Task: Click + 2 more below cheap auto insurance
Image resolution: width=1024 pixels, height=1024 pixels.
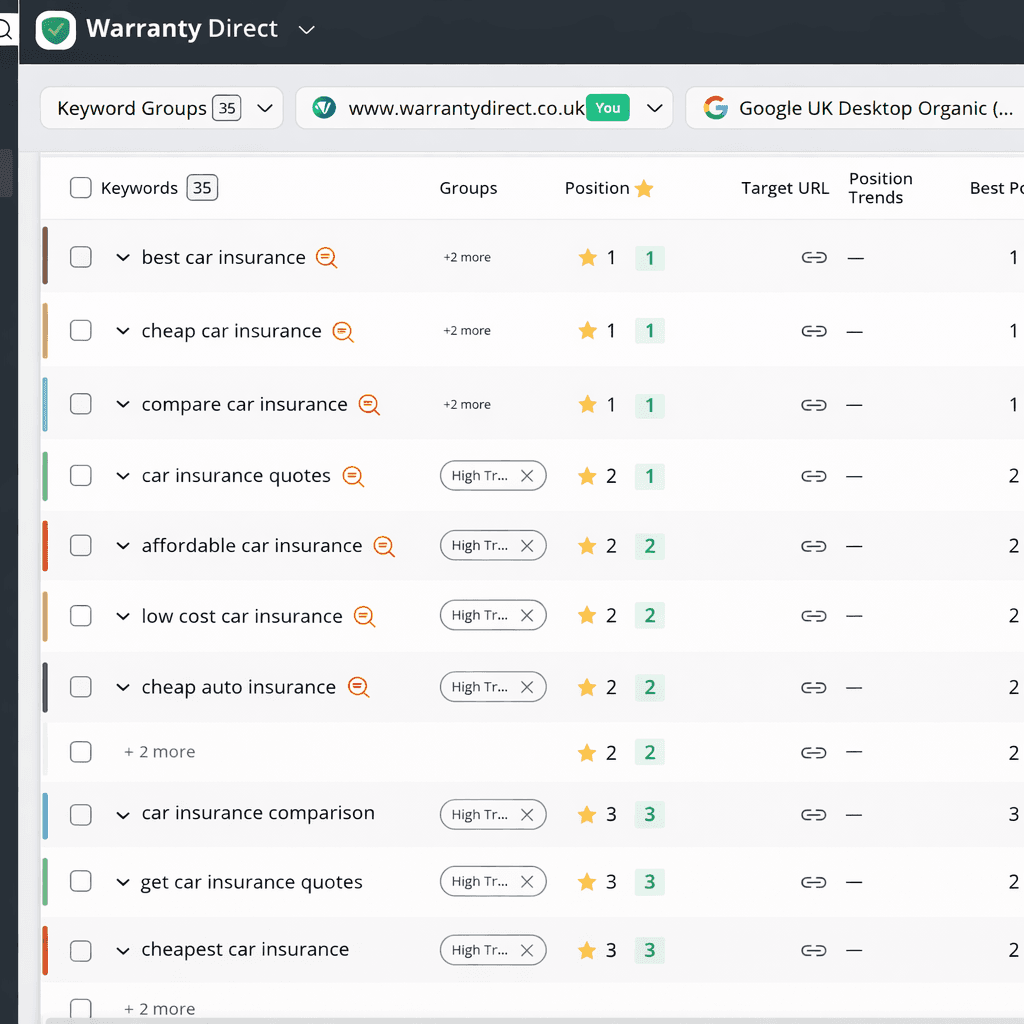Action: [x=160, y=752]
